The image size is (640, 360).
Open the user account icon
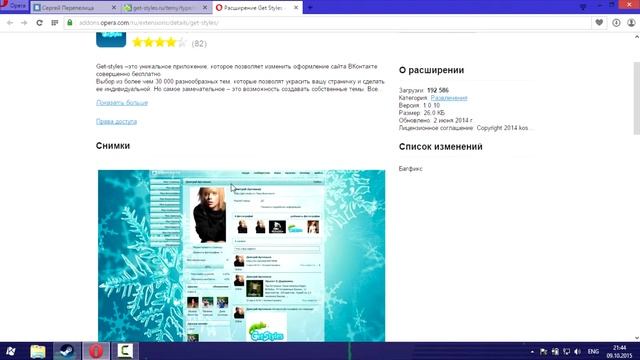631,23
